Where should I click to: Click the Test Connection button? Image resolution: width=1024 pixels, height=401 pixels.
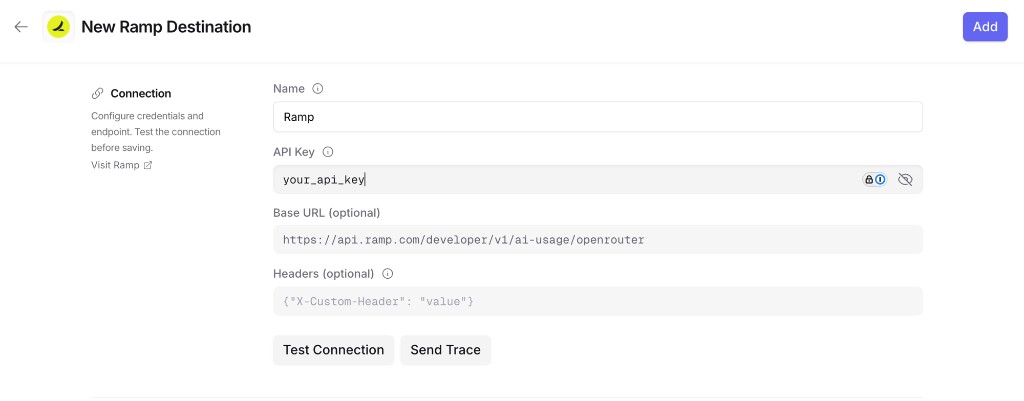(x=333, y=350)
